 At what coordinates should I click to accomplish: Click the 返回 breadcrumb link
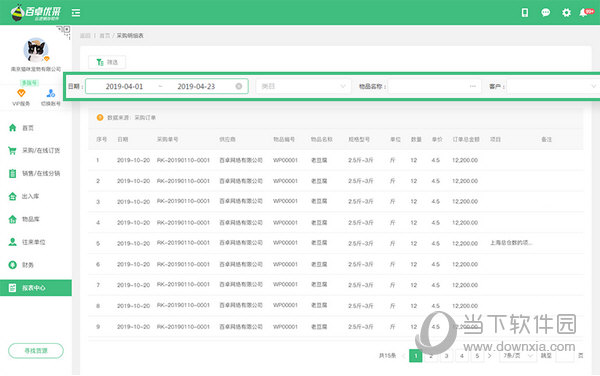click(85, 36)
